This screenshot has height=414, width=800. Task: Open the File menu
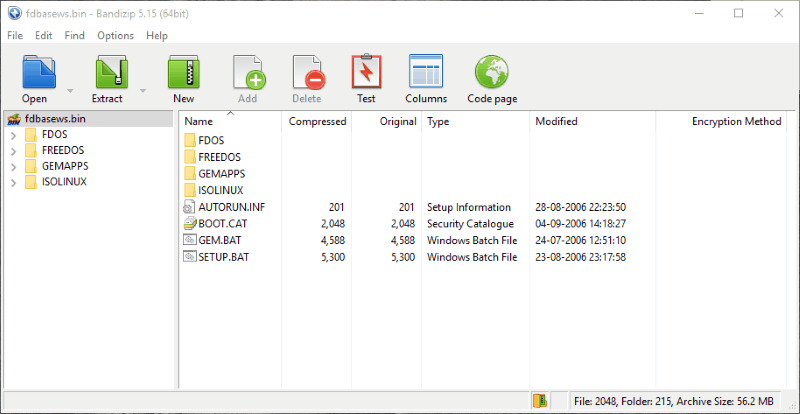15,36
